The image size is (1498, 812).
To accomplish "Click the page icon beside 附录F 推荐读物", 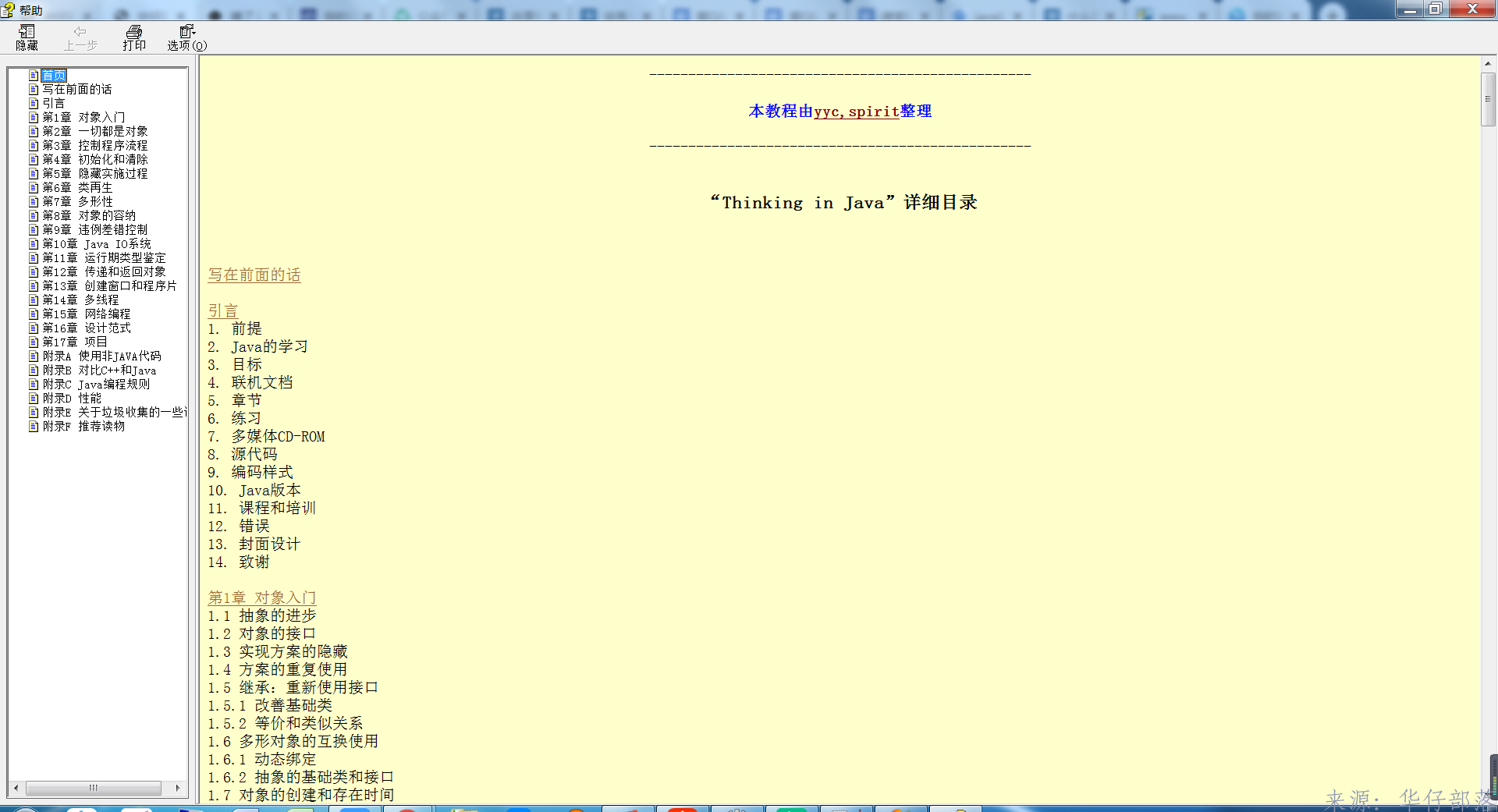I will click(x=34, y=427).
